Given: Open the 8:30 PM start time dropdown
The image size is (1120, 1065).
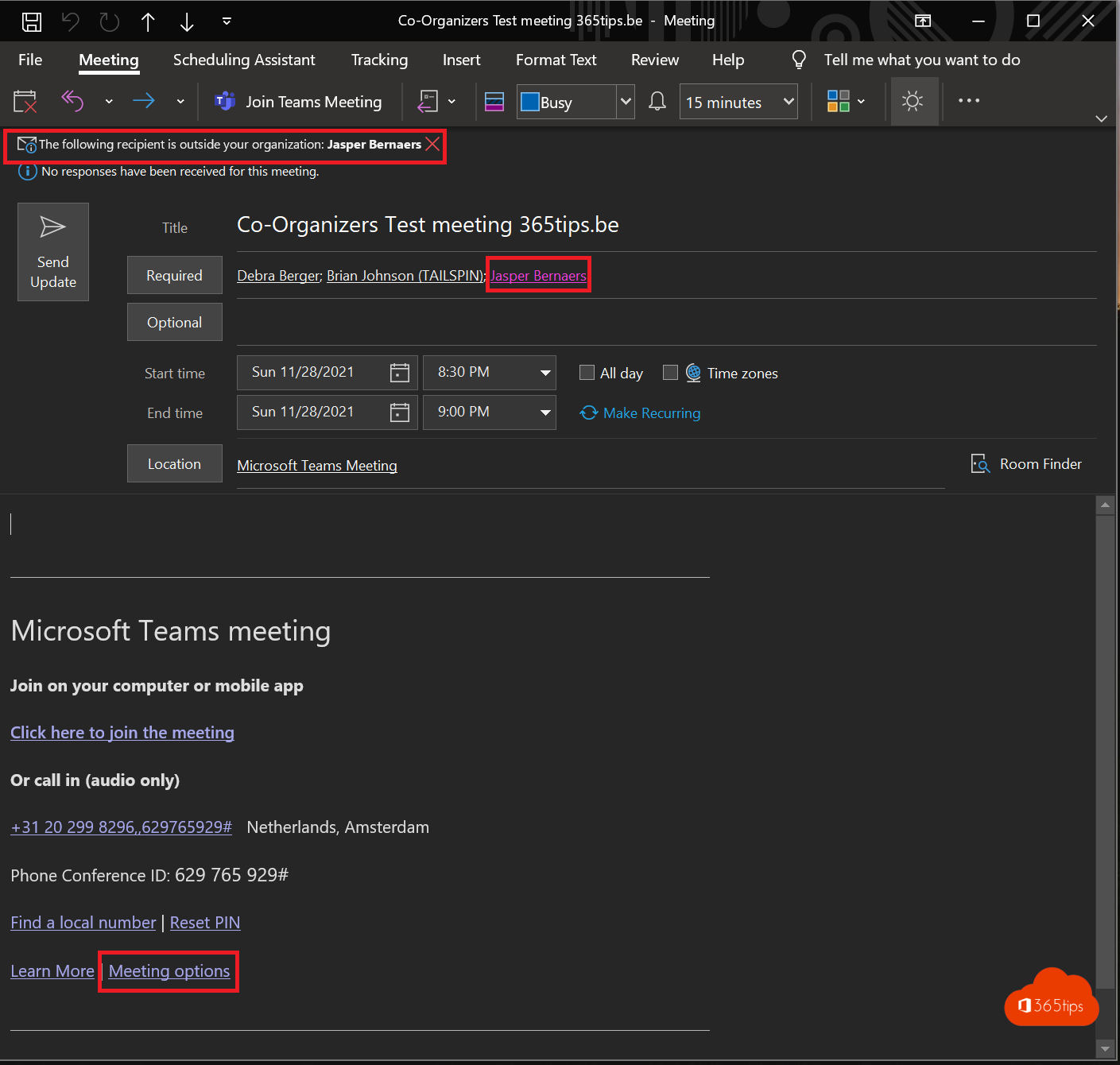Looking at the screenshot, I should coord(544,372).
